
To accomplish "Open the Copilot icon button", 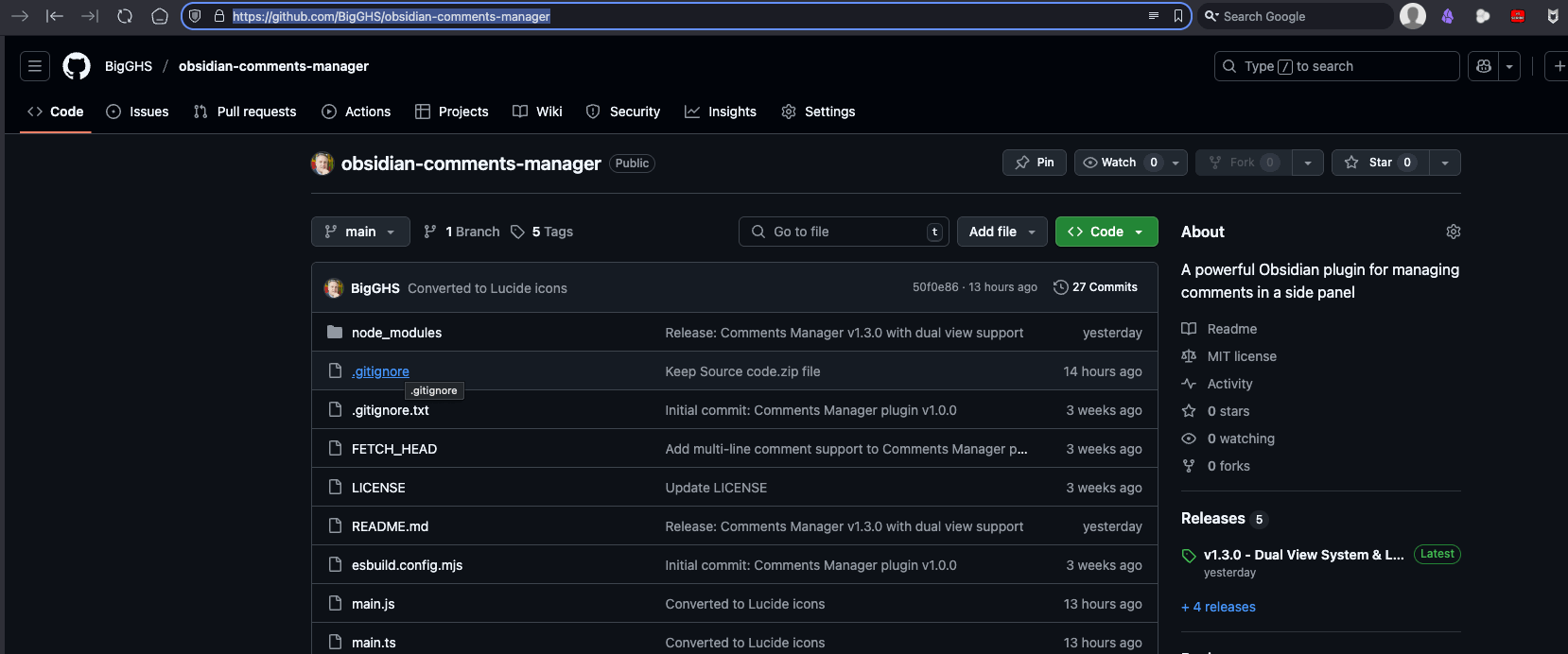I will pos(1483,66).
